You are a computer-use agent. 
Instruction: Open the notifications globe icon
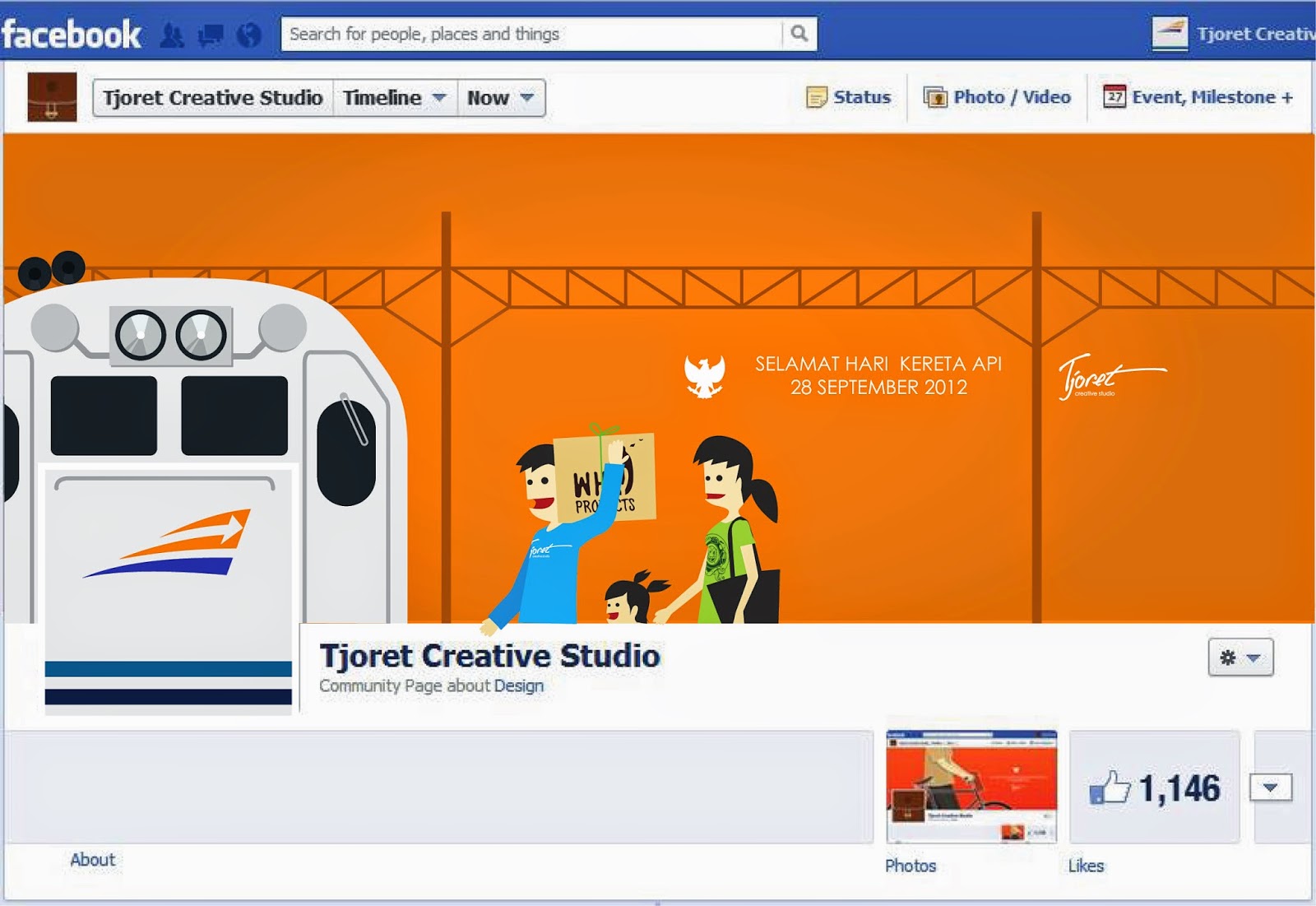point(248,35)
